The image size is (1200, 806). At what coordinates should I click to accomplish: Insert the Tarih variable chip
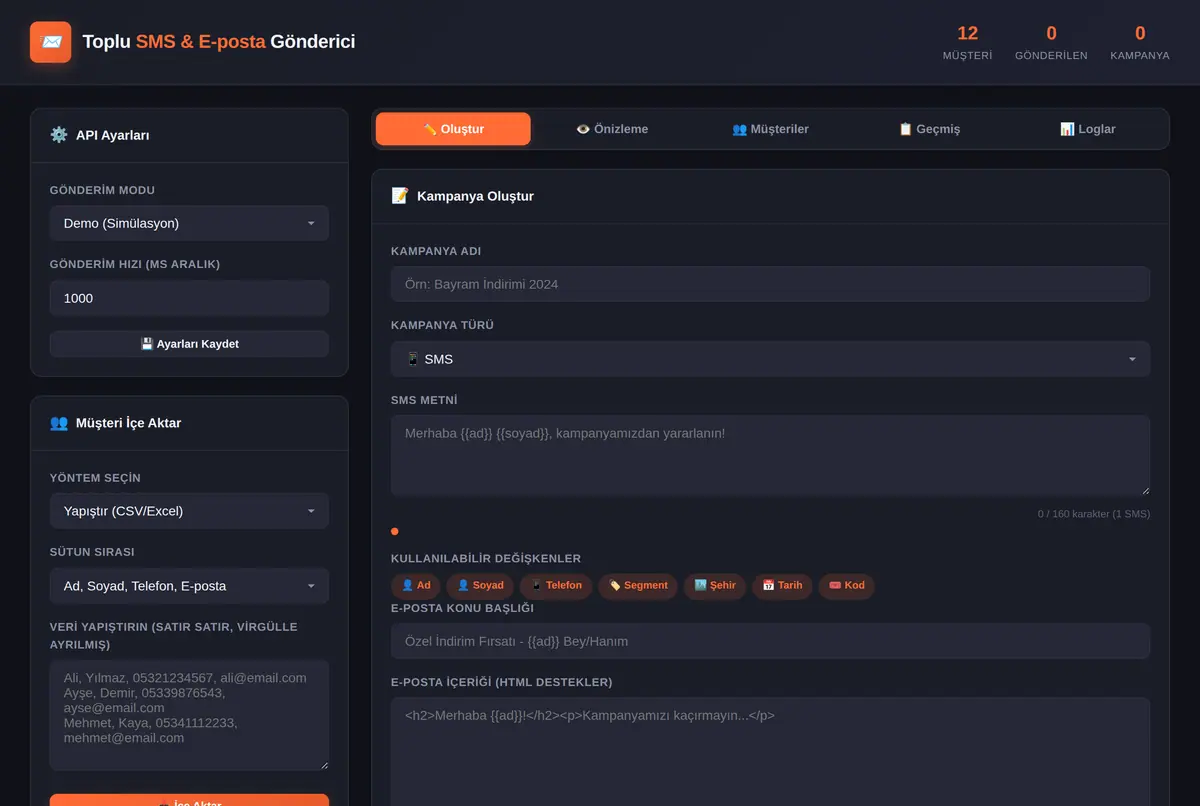[x=782, y=586]
